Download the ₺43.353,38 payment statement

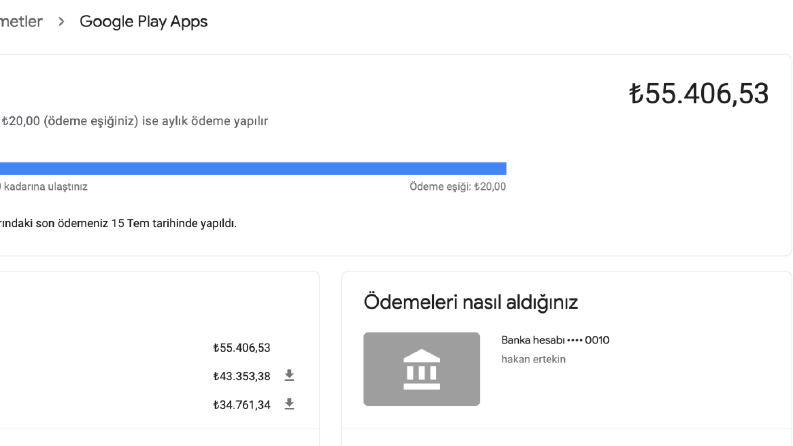[289, 375]
